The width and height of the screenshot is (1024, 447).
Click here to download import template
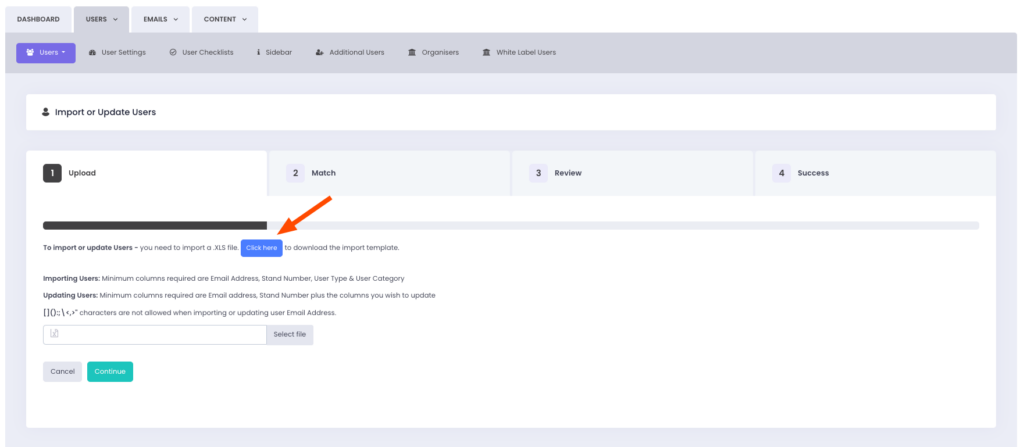click(x=261, y=248)
